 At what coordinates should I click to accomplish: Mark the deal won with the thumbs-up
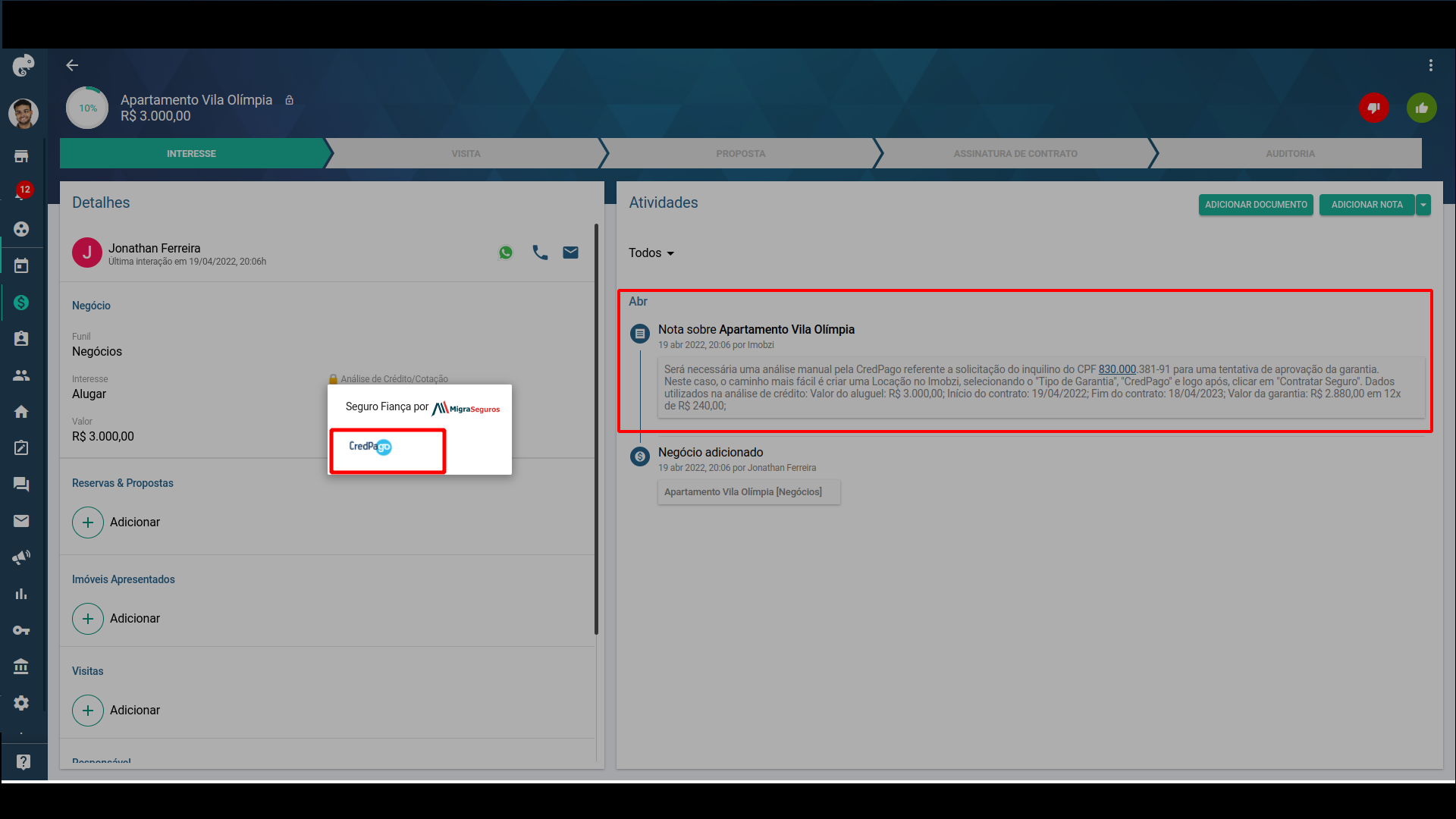click(1422, 108)
